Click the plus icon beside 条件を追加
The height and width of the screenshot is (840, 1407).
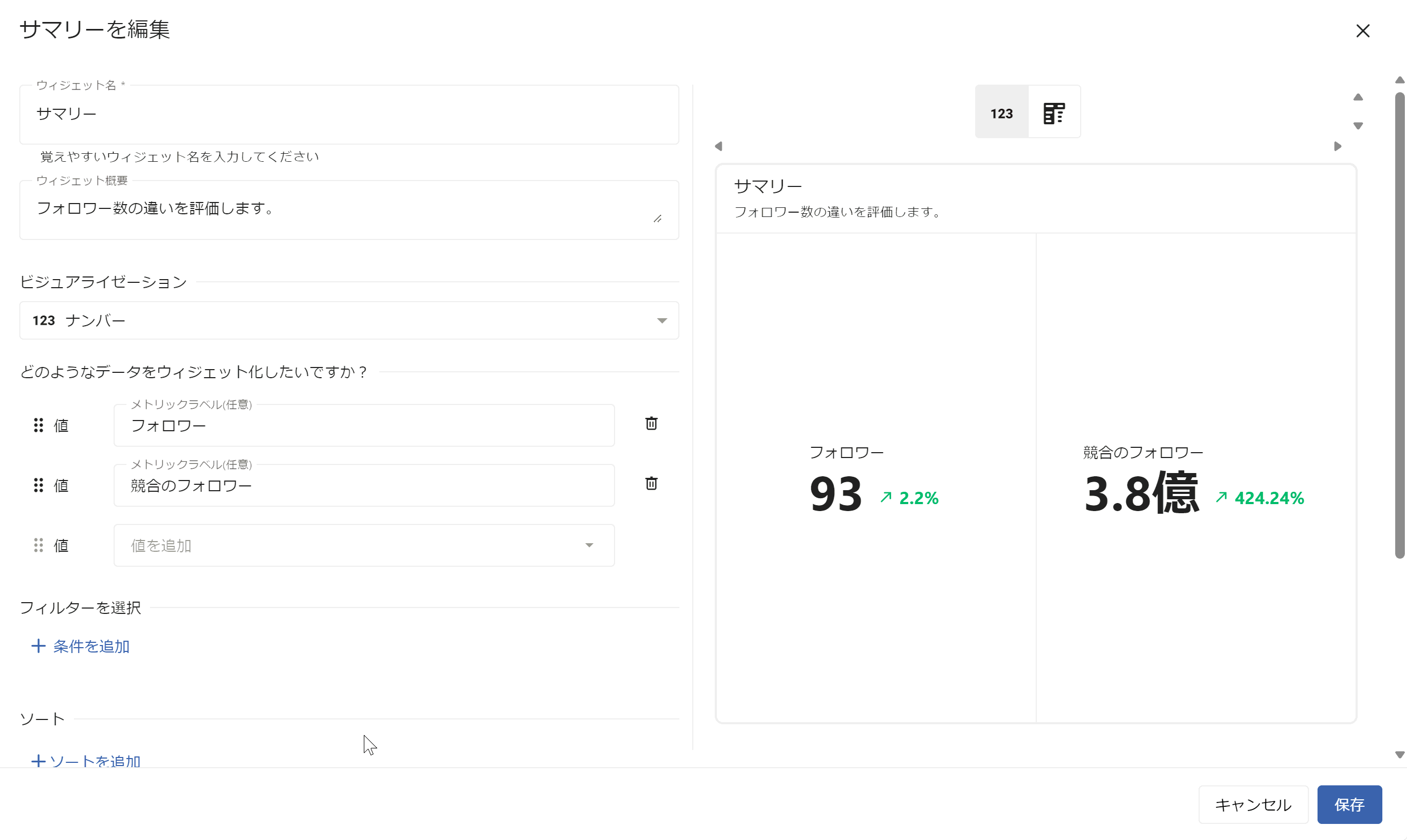pyautogui.click(x=38, y=646)
